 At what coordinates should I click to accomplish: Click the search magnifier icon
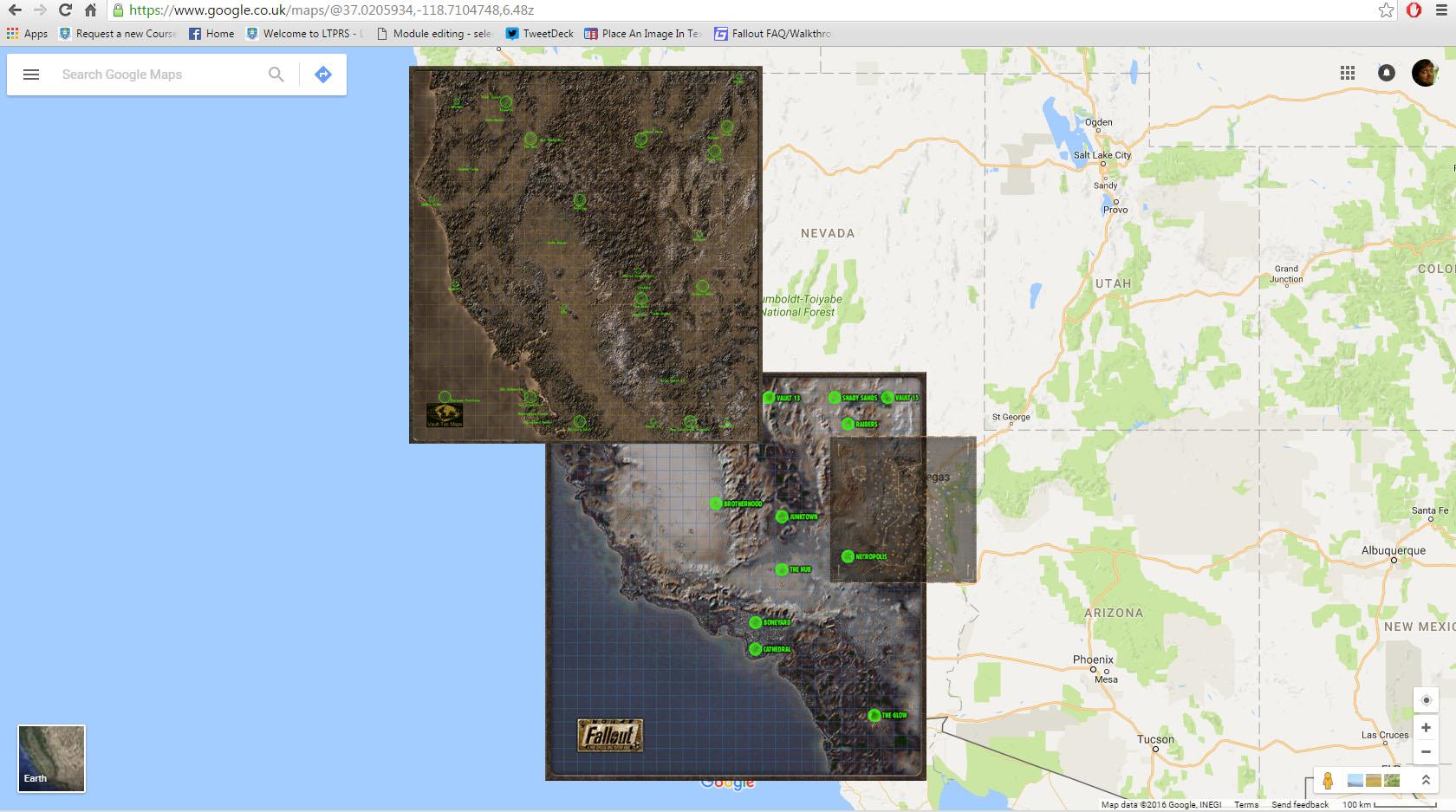click(276, 75)
